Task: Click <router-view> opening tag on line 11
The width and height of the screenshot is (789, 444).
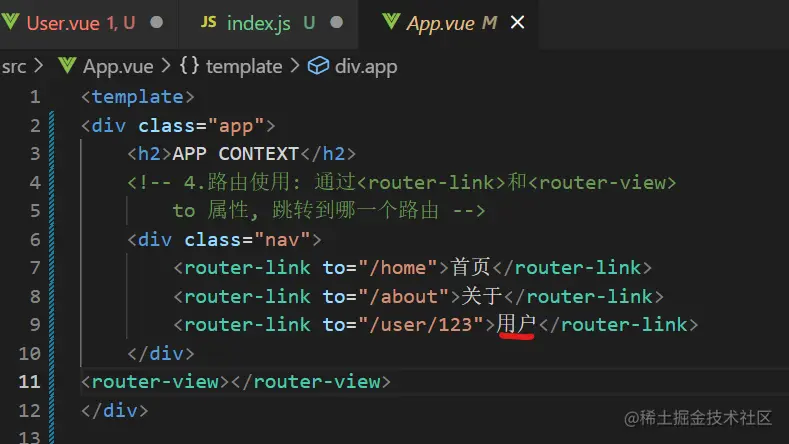Action: tap(155, 382)
